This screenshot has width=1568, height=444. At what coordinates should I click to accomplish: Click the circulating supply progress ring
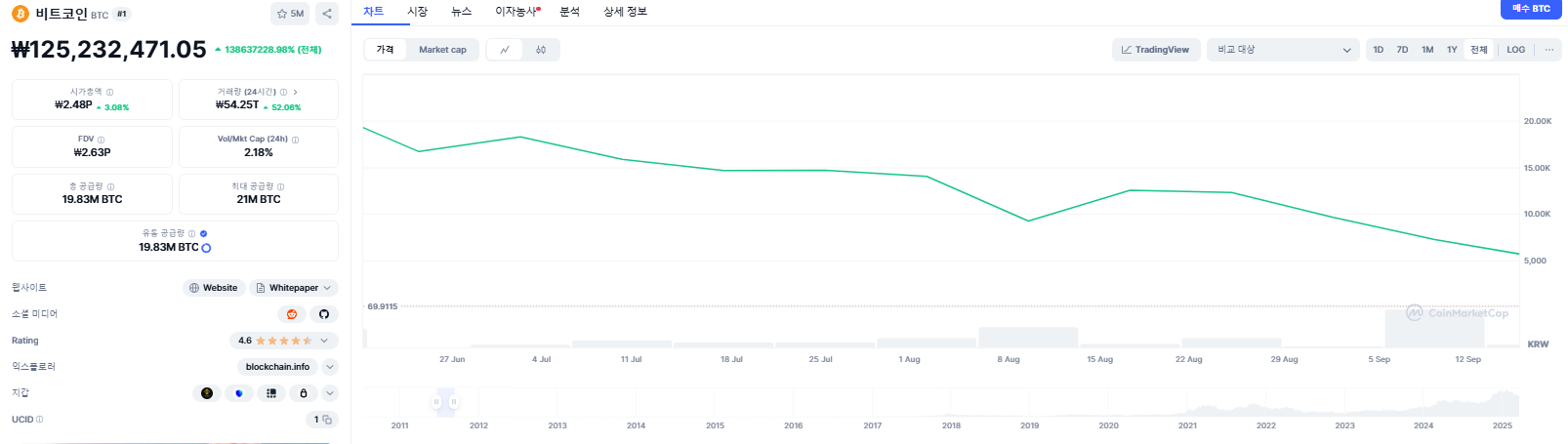click(206, 248)
